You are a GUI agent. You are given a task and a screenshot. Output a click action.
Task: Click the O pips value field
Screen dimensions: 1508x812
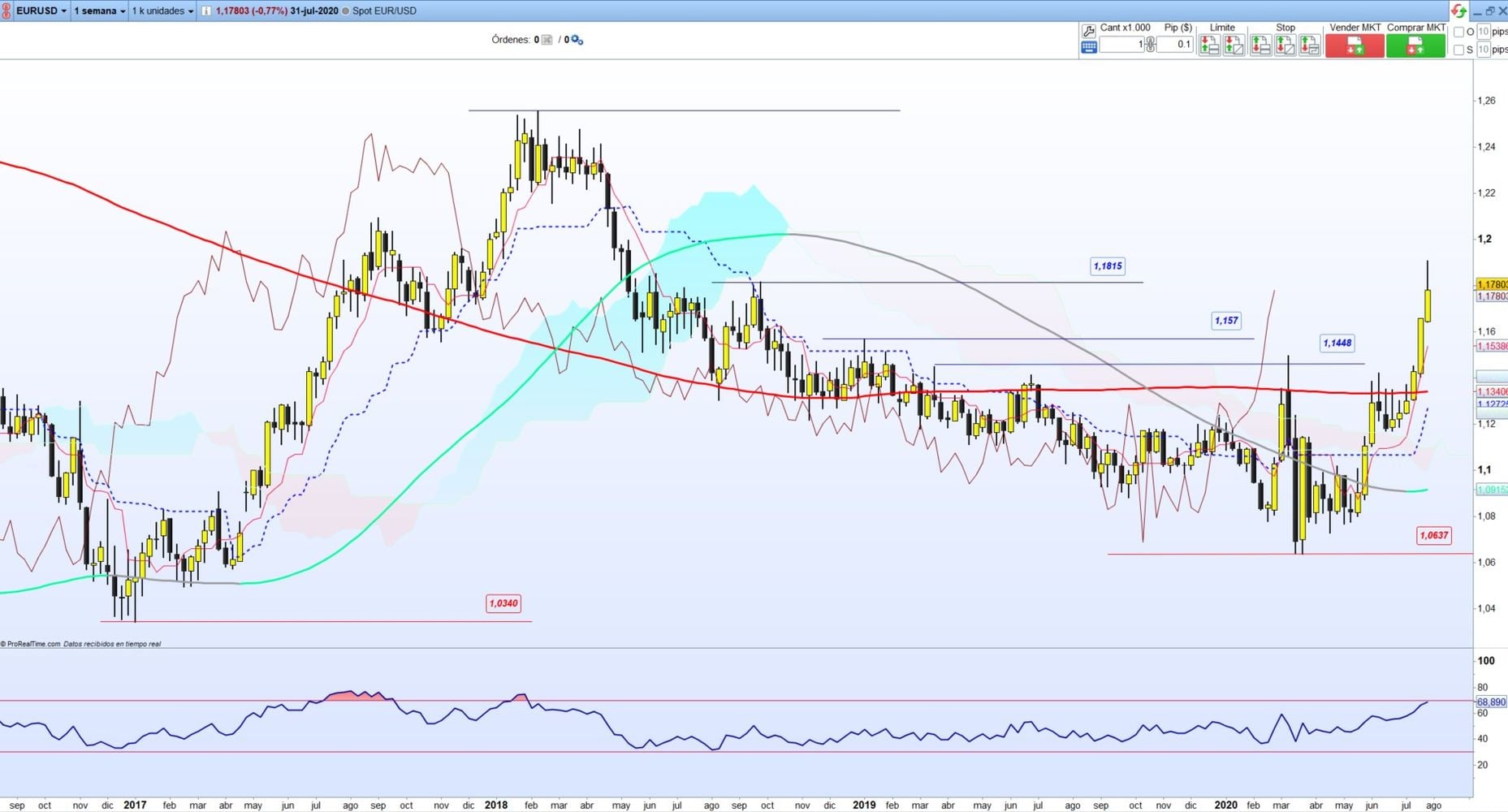pyautogui.click(x=1483, y=32)
